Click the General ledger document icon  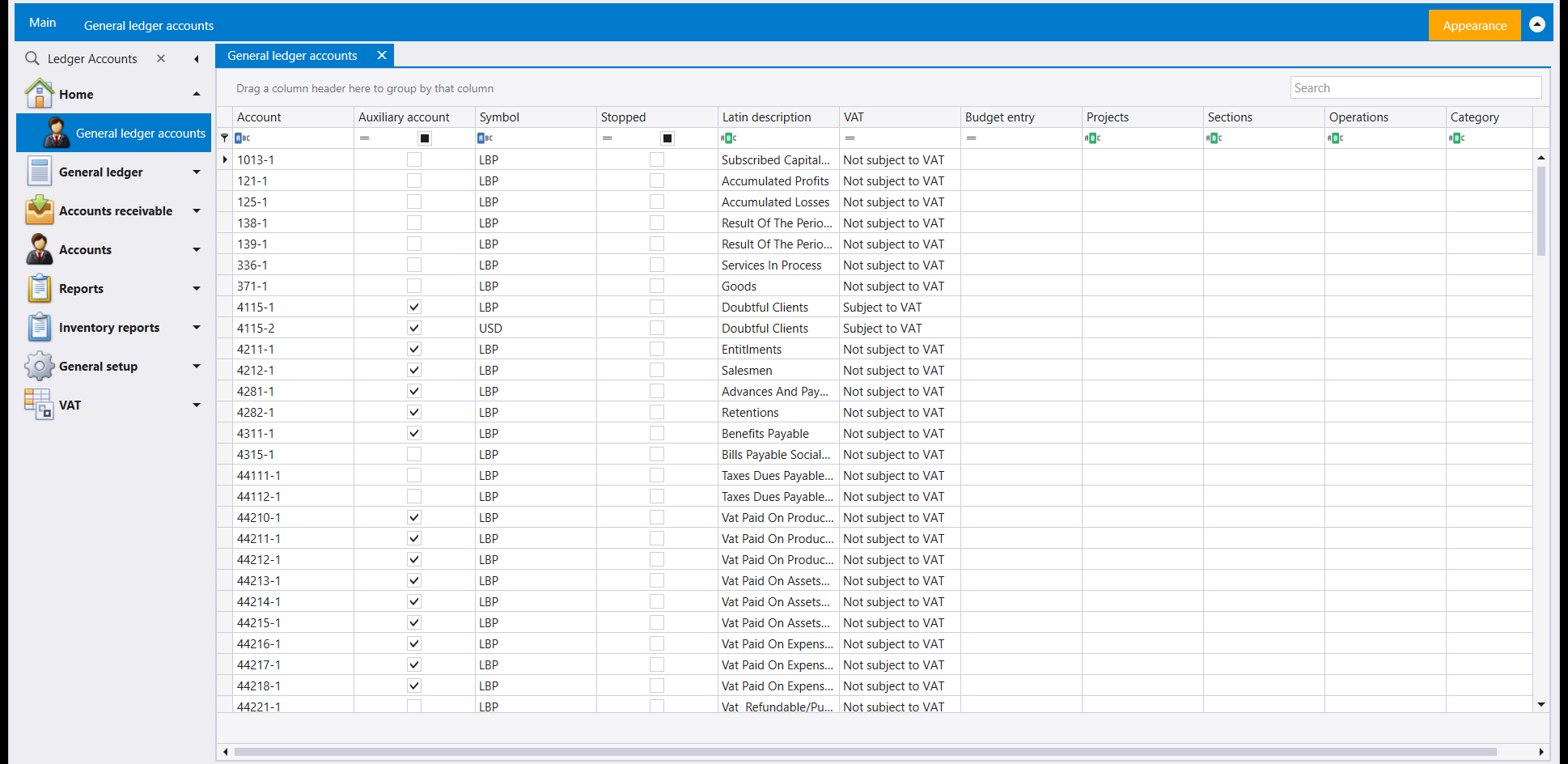40,172
